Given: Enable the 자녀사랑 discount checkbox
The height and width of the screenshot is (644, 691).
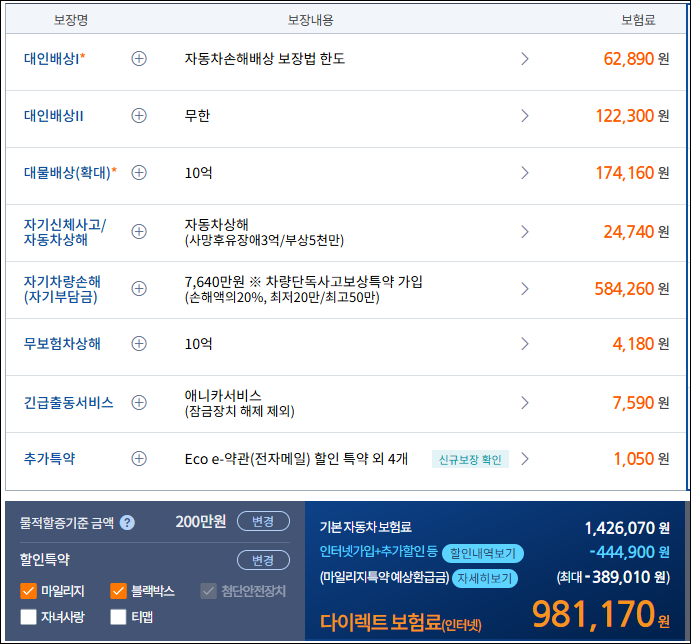Looking at the screenshot, I should coord(29,617).
